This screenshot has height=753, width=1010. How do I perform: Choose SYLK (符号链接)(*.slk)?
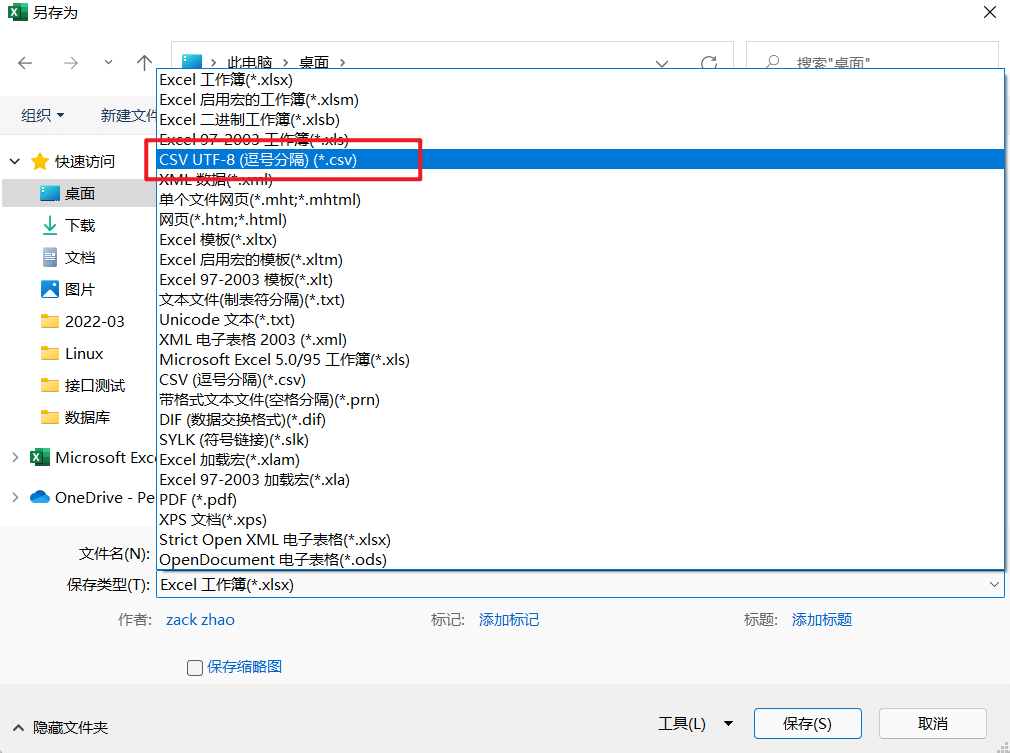[580, 439]
